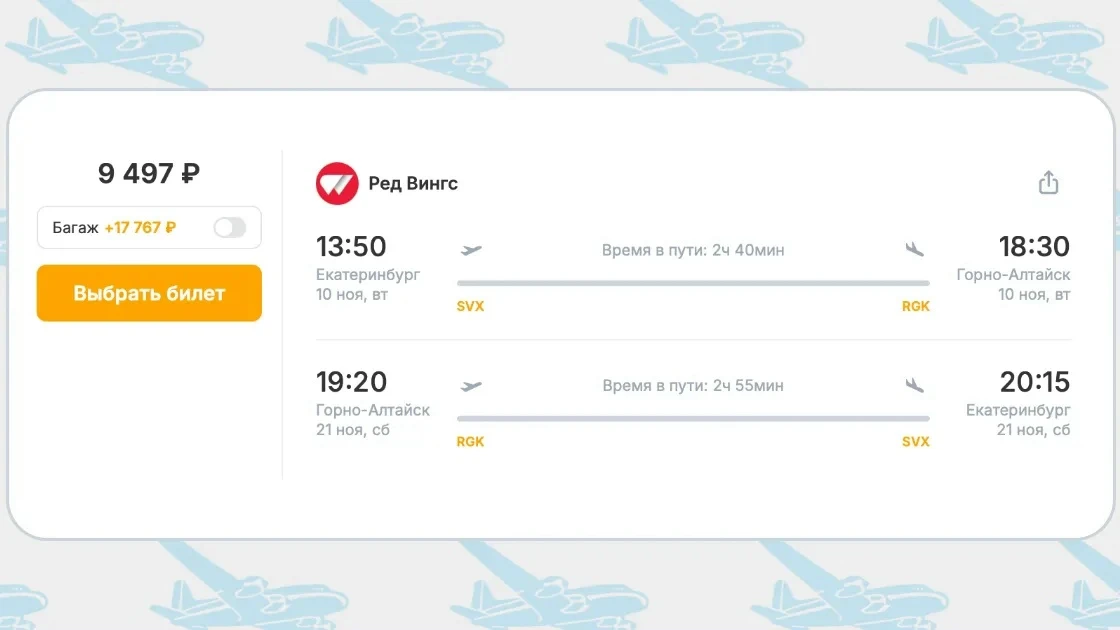
Task: Click the share icon on the ticket card
Action: pos(1048,183)
